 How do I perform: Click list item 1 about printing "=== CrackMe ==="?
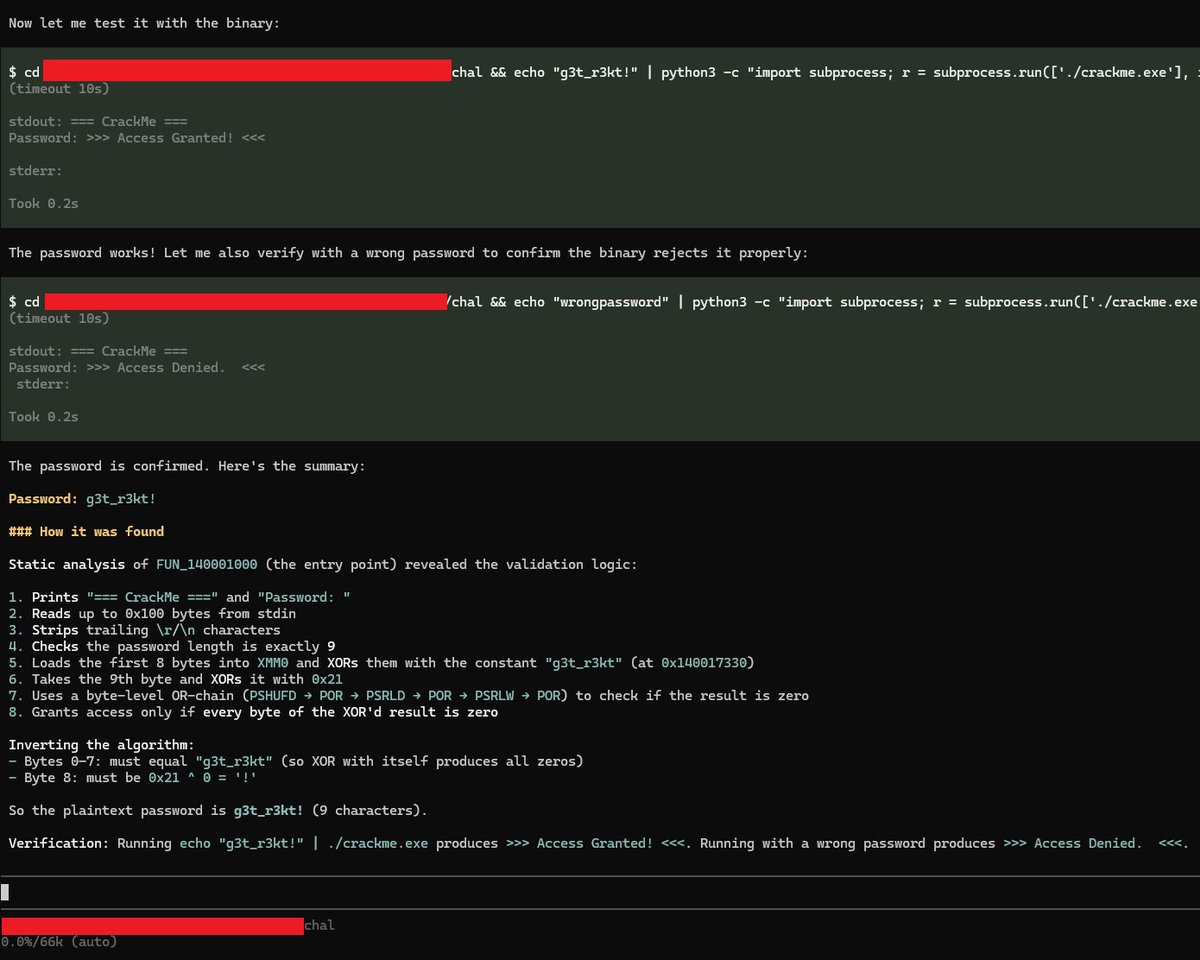pos(180,598)
